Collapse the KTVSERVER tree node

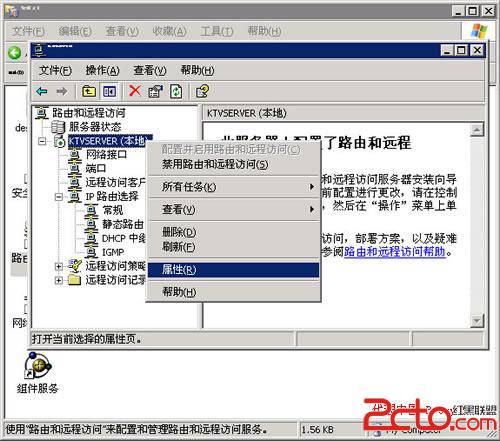point(42,141)
